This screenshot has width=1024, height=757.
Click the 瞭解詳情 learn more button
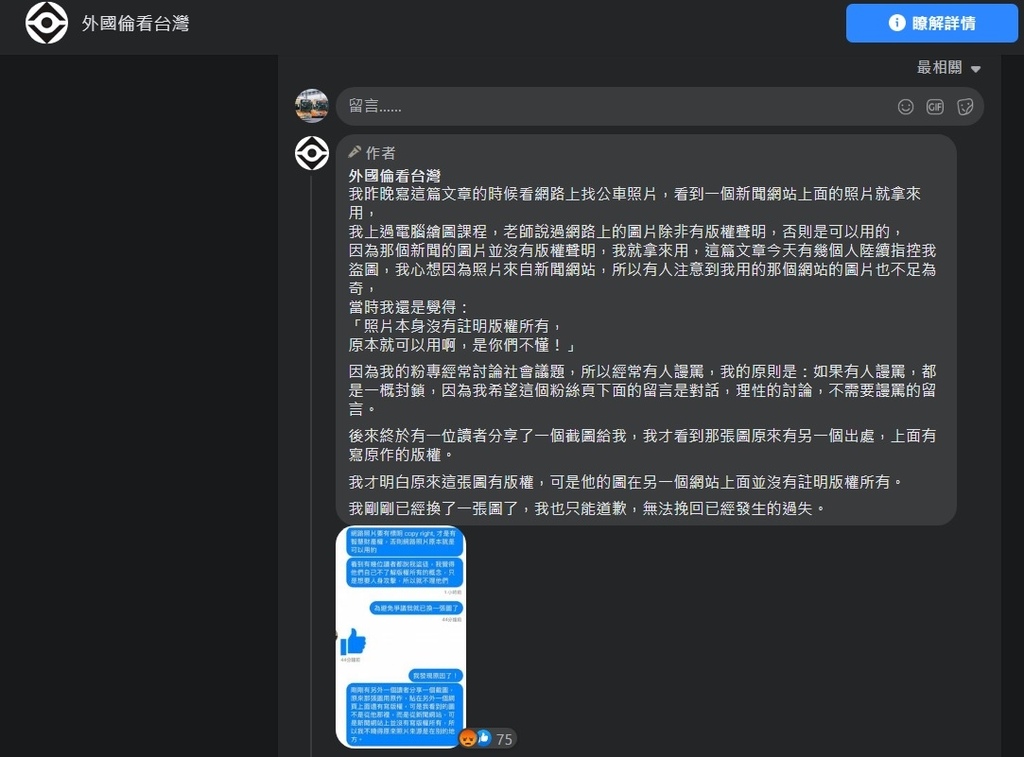[x=932, y=24]
